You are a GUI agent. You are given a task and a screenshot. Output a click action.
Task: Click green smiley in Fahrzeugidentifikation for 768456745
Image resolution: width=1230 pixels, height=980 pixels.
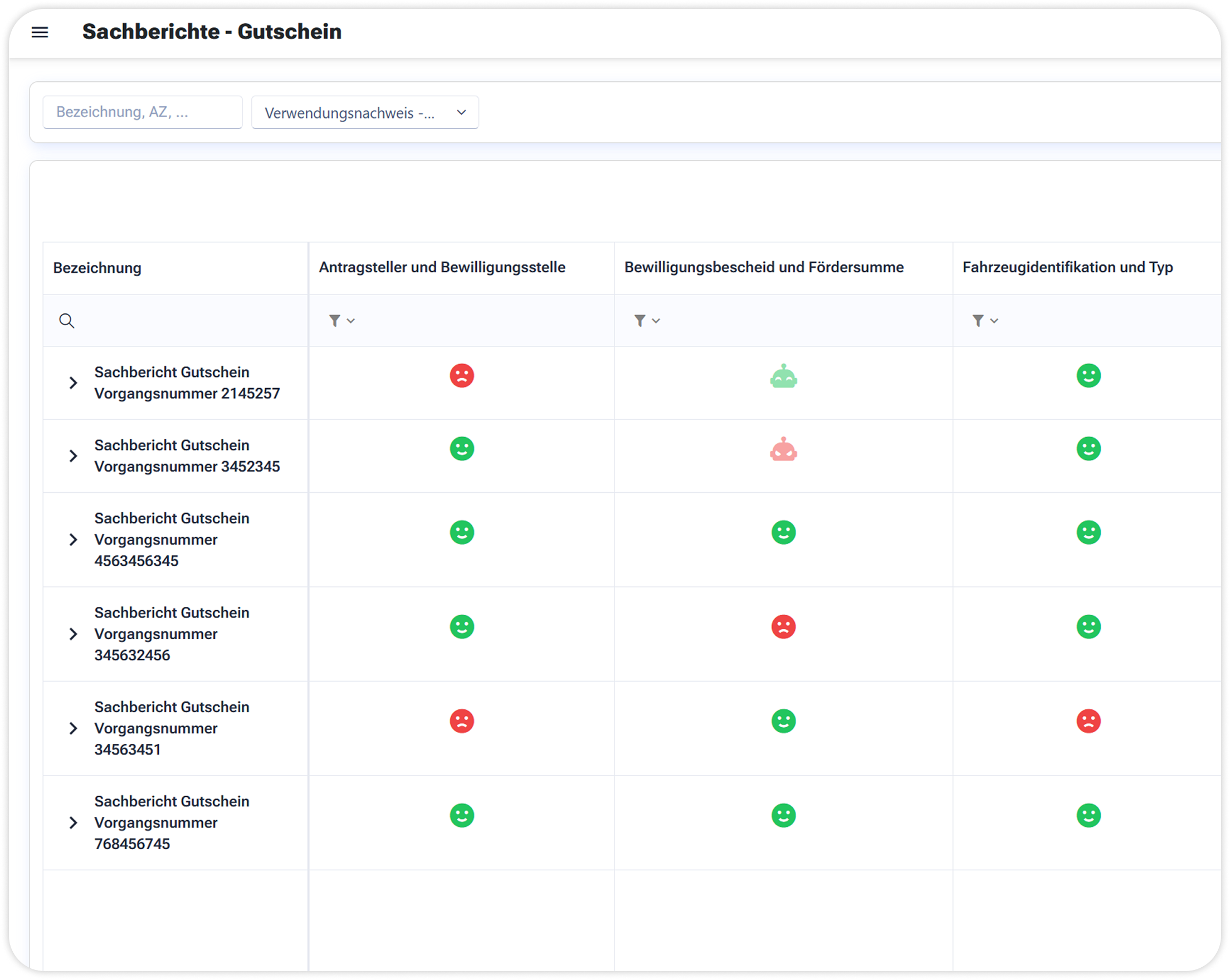point(1088,815)
